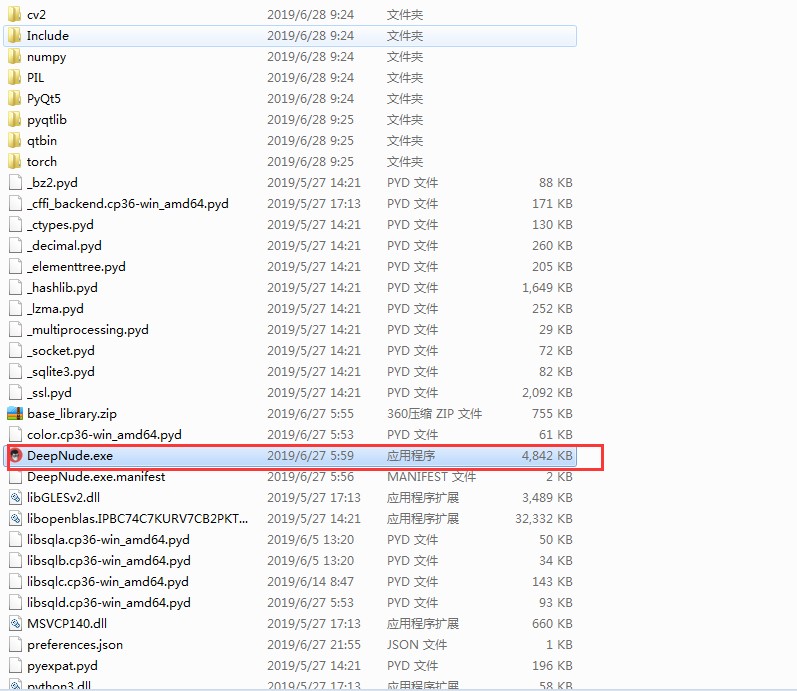Select the PIL folder name

(x=35, y=78)
